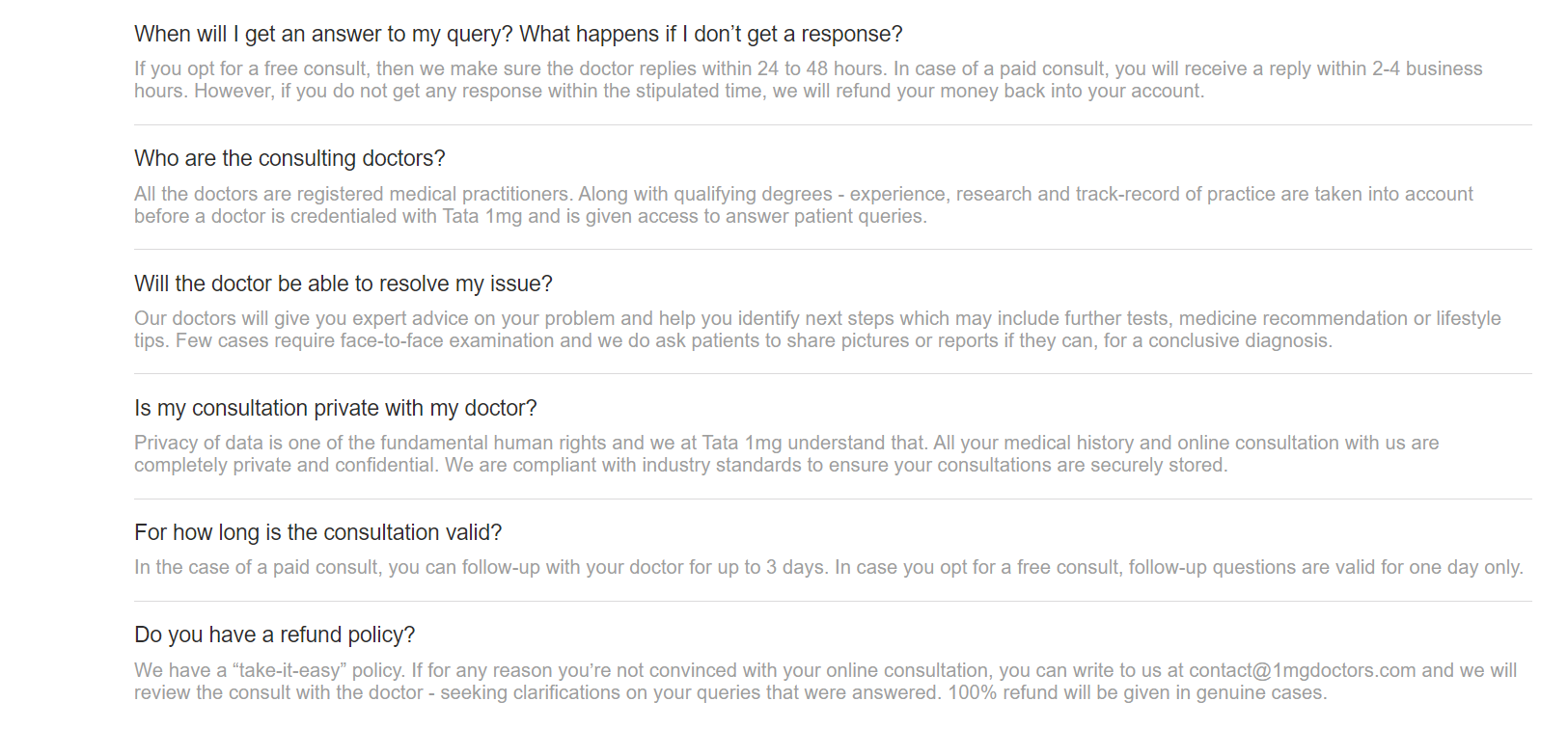Click the divider line below the consulting doctors answer
Image resolution: width=1568 pixels, height=756 pixels.
833,250
